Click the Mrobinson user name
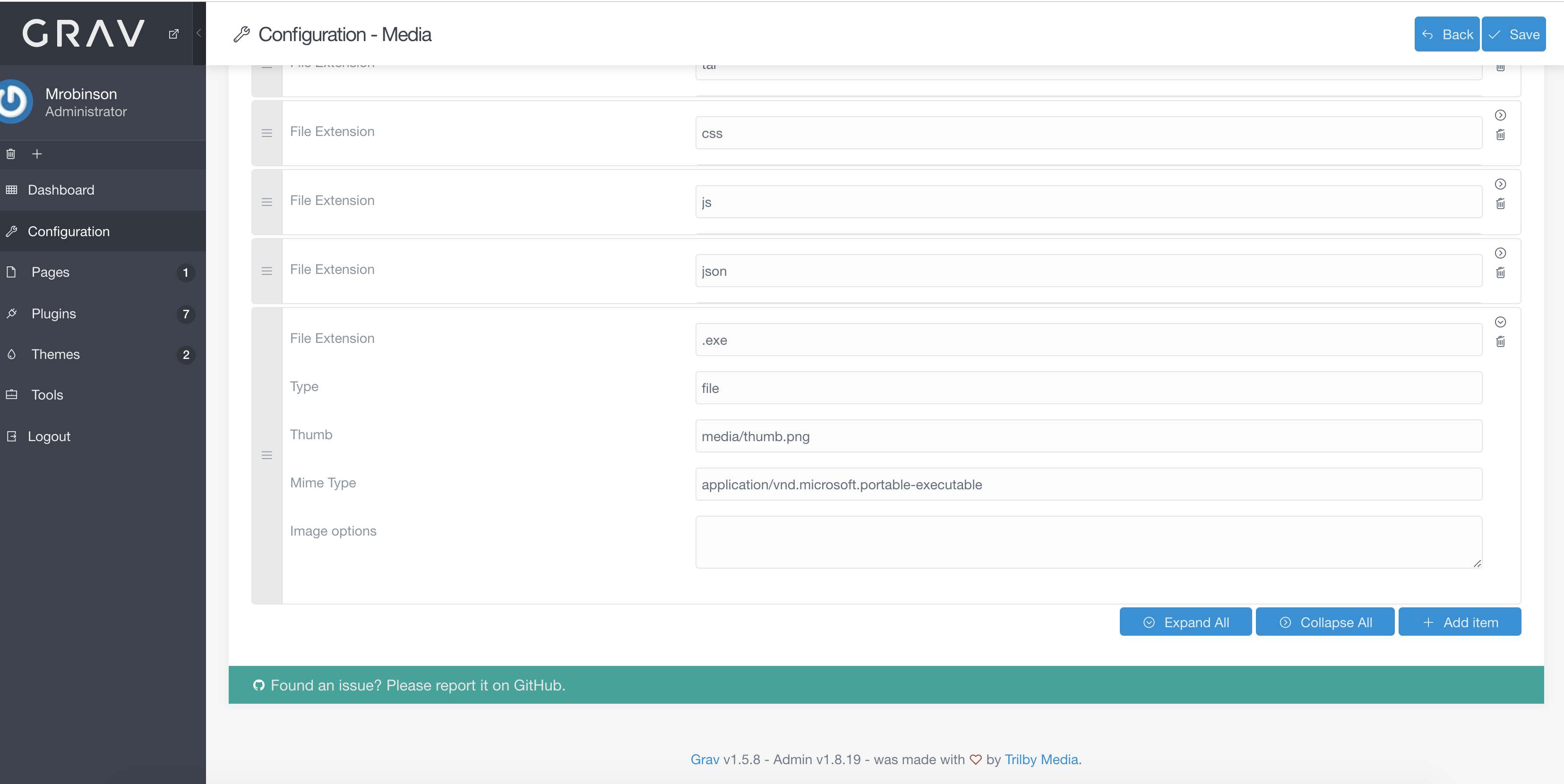The height and width of the screenshot is (784, 1564). coord(81,94)
